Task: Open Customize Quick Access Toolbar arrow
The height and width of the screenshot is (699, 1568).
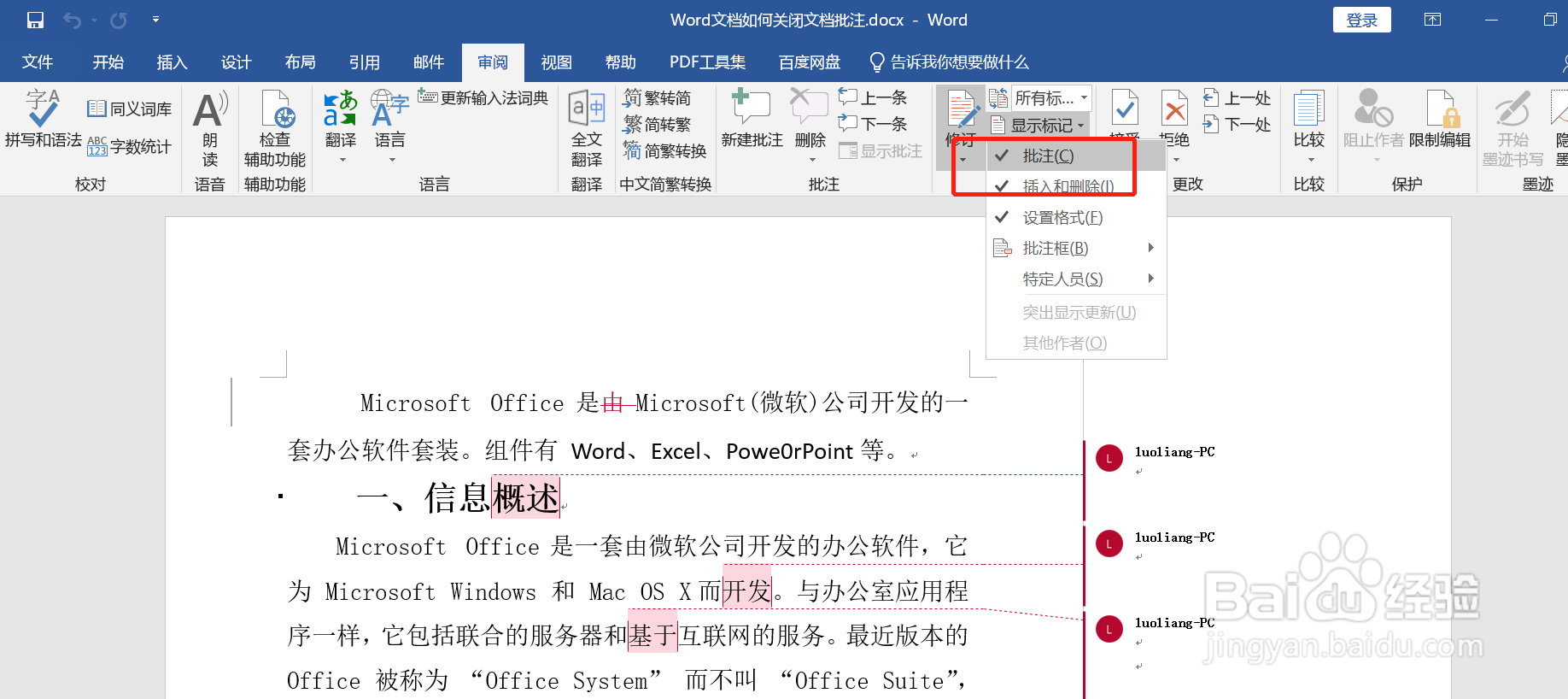Action: pos(155,20)
